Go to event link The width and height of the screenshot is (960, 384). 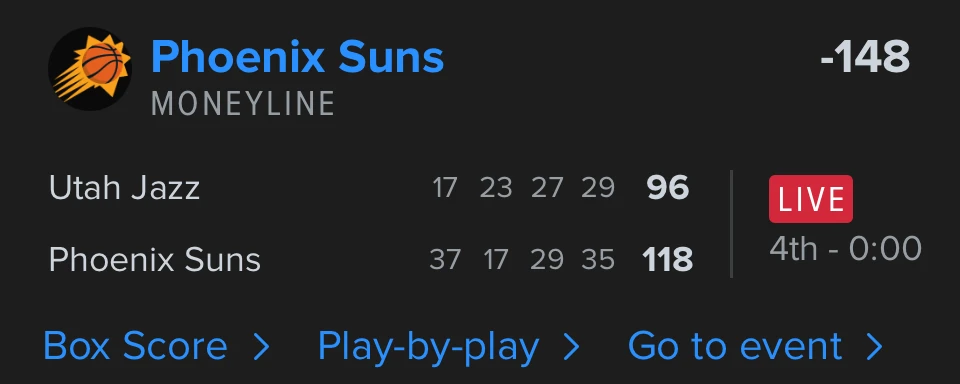point(735,346)
